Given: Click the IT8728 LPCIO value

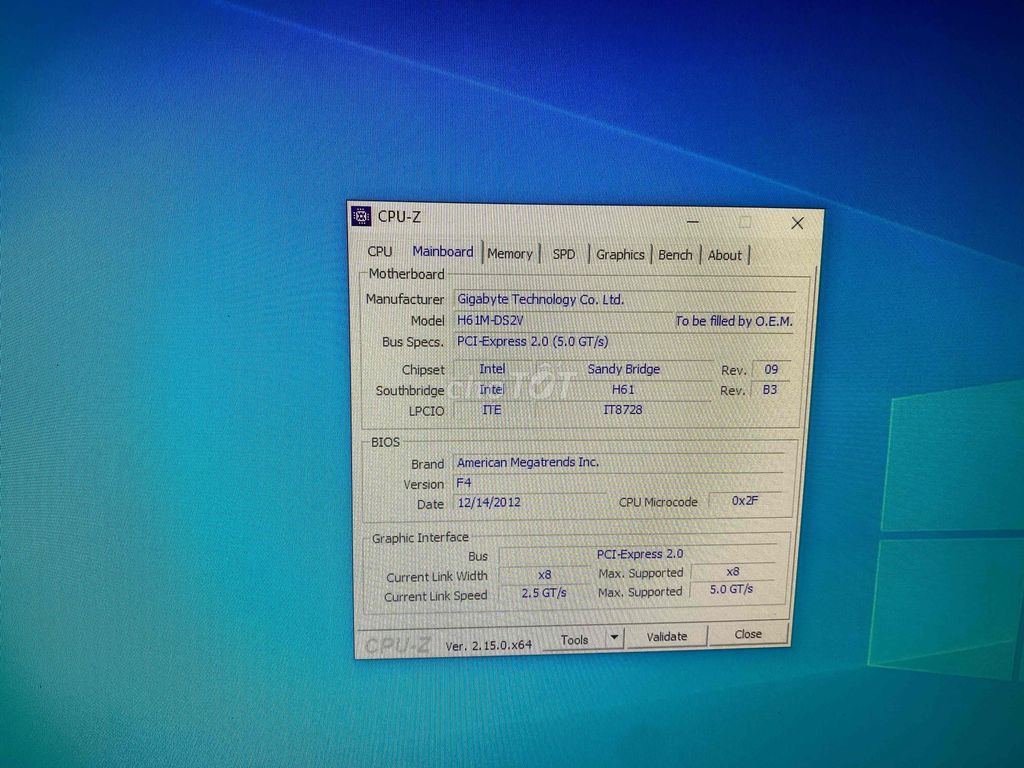Looking at the screenshot, I should 622,410.
